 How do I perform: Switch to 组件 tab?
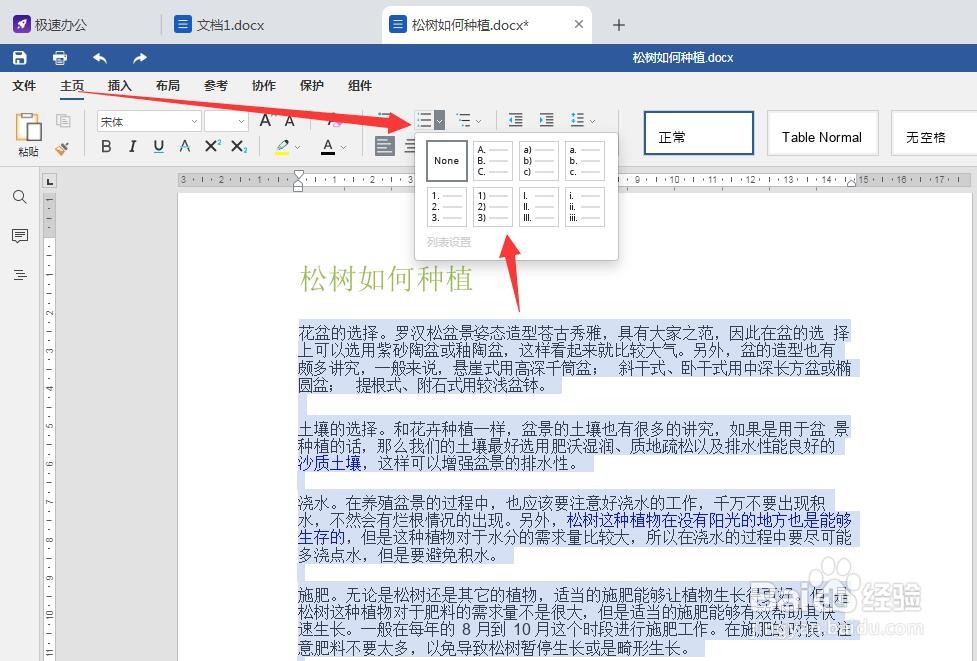click(360, 86)
